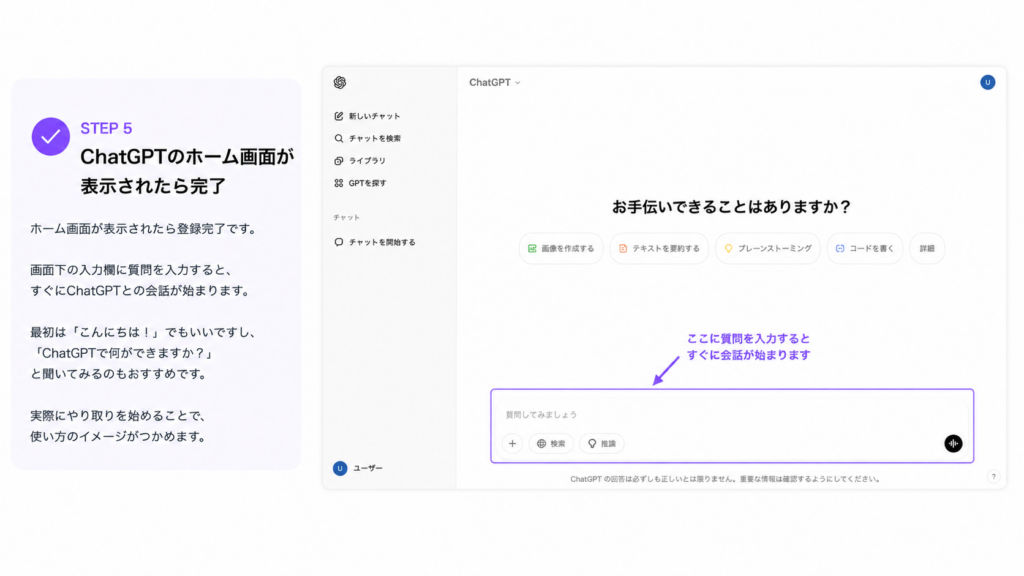Focus the 質問してみましょう message input field
Screen dimensions: 1024x576
(731, 415)
